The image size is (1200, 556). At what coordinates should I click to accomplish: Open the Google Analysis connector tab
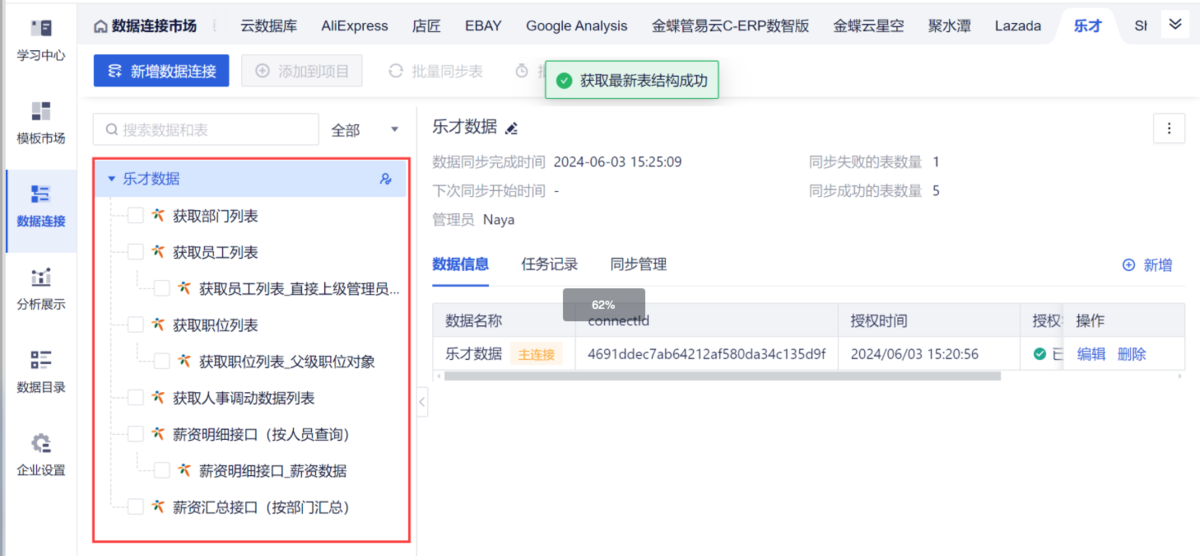[577, 26]
